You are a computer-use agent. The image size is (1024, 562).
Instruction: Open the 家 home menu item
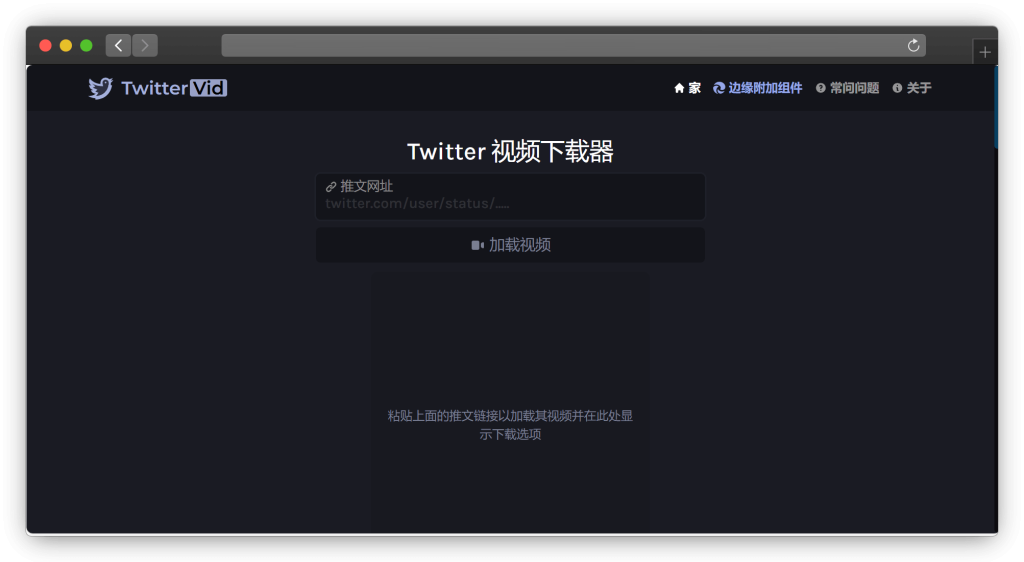coord(694,88)
